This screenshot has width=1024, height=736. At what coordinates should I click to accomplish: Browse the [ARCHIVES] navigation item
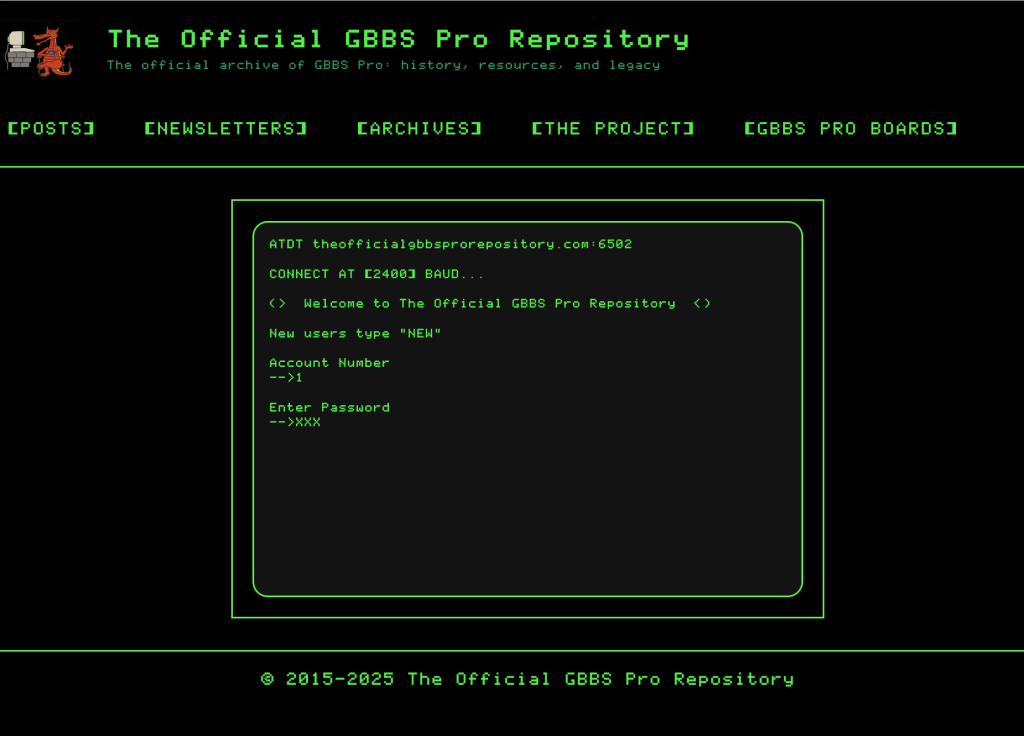(x=419, y=128)
